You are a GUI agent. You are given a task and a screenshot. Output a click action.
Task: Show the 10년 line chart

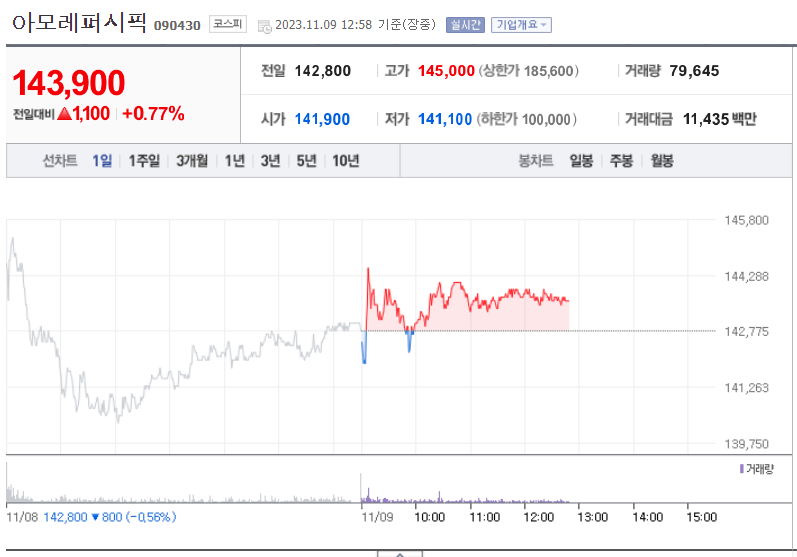coord(346,161)
